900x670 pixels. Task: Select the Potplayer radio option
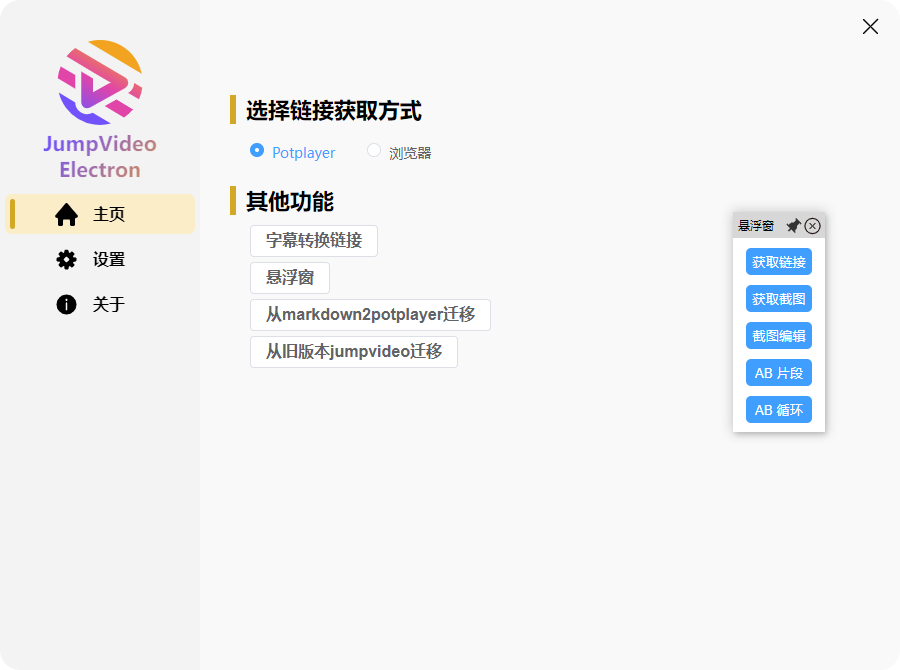point(257,151)
